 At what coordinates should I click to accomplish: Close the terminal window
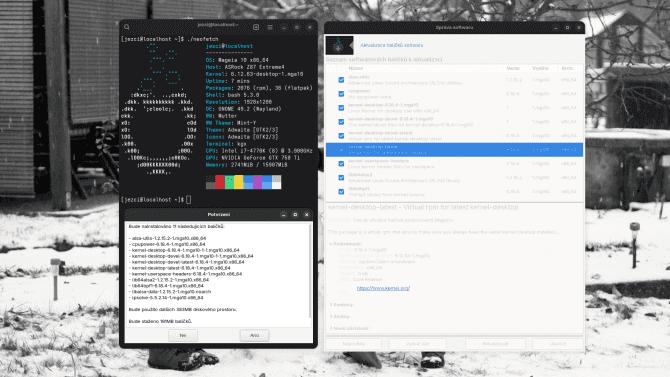(310, 27)
